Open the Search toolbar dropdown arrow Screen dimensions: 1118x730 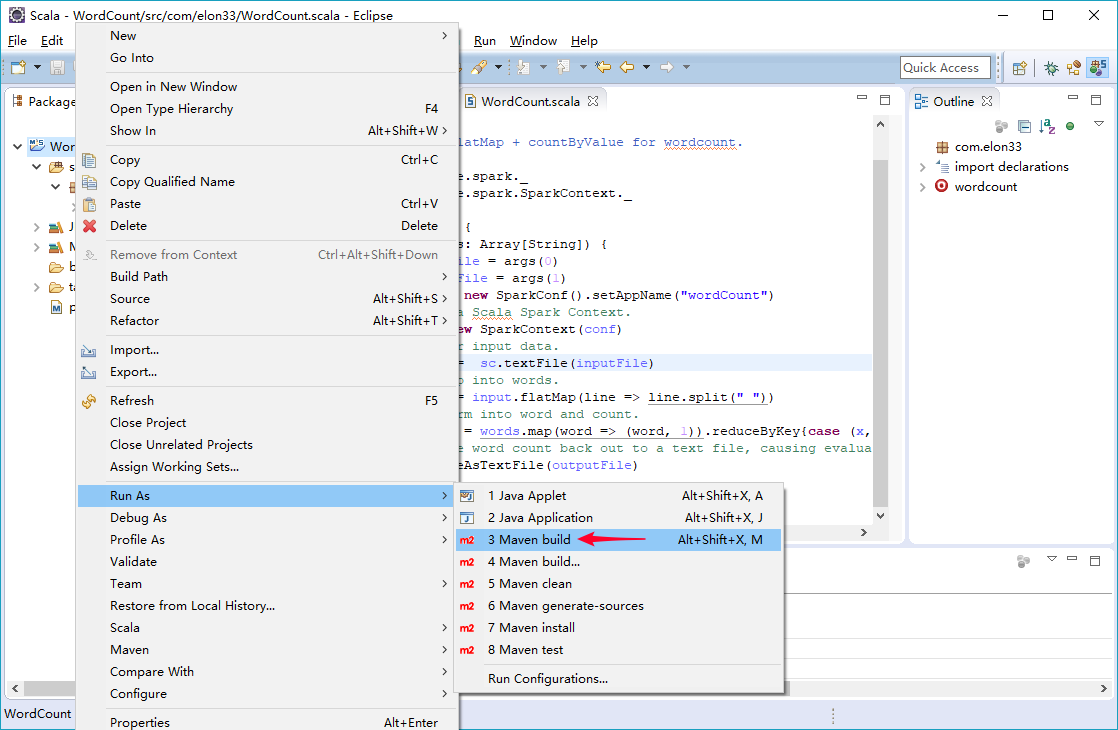click(498, 67)
